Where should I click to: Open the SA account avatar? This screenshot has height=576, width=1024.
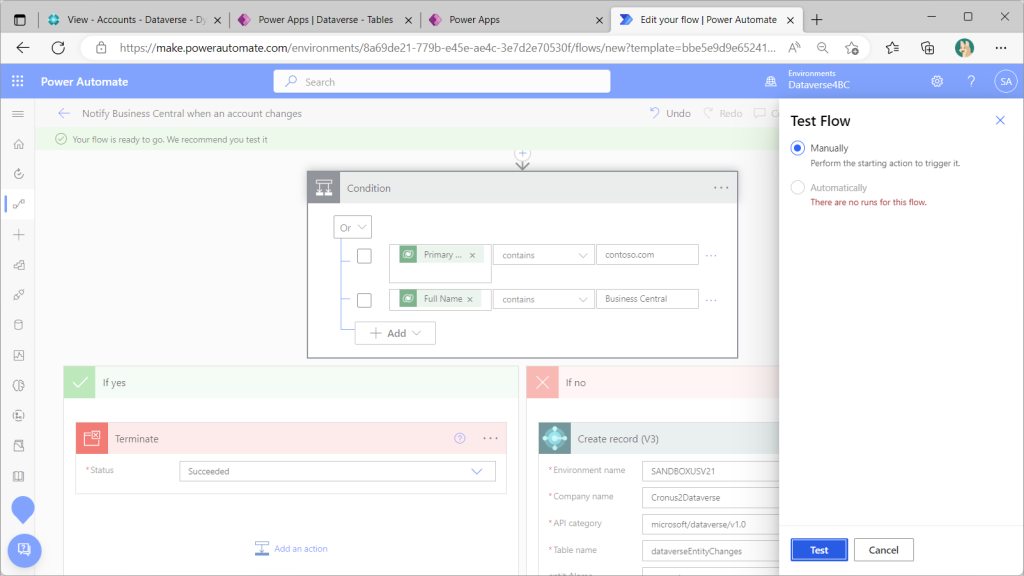(x=1006, y=82)
